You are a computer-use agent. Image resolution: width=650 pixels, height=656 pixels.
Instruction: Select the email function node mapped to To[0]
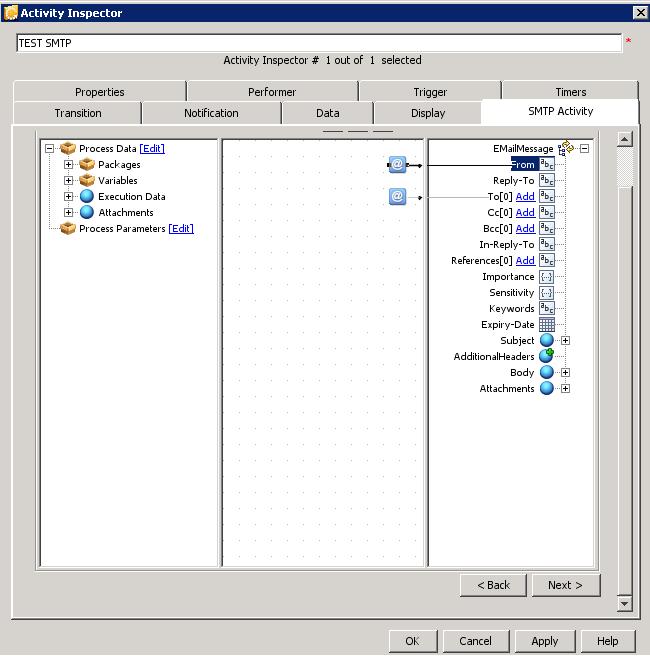[x=397, y=196]
